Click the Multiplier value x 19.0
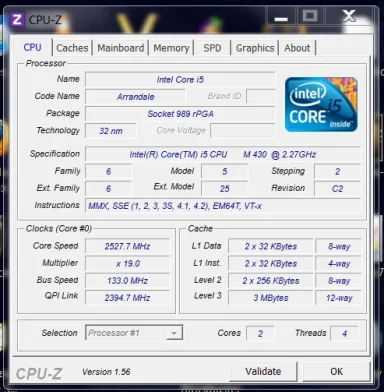 pos(127,264)
